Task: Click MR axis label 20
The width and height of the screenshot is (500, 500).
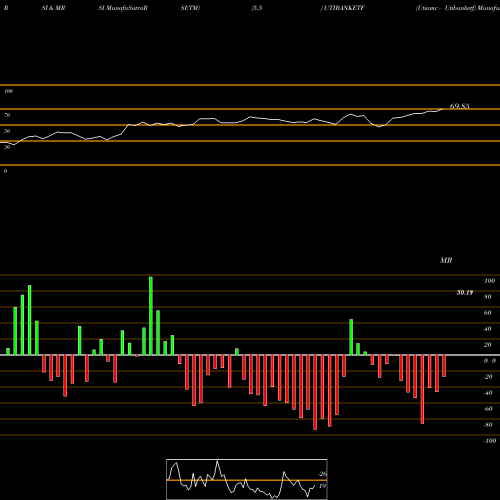Action: [x=488, y=345]
